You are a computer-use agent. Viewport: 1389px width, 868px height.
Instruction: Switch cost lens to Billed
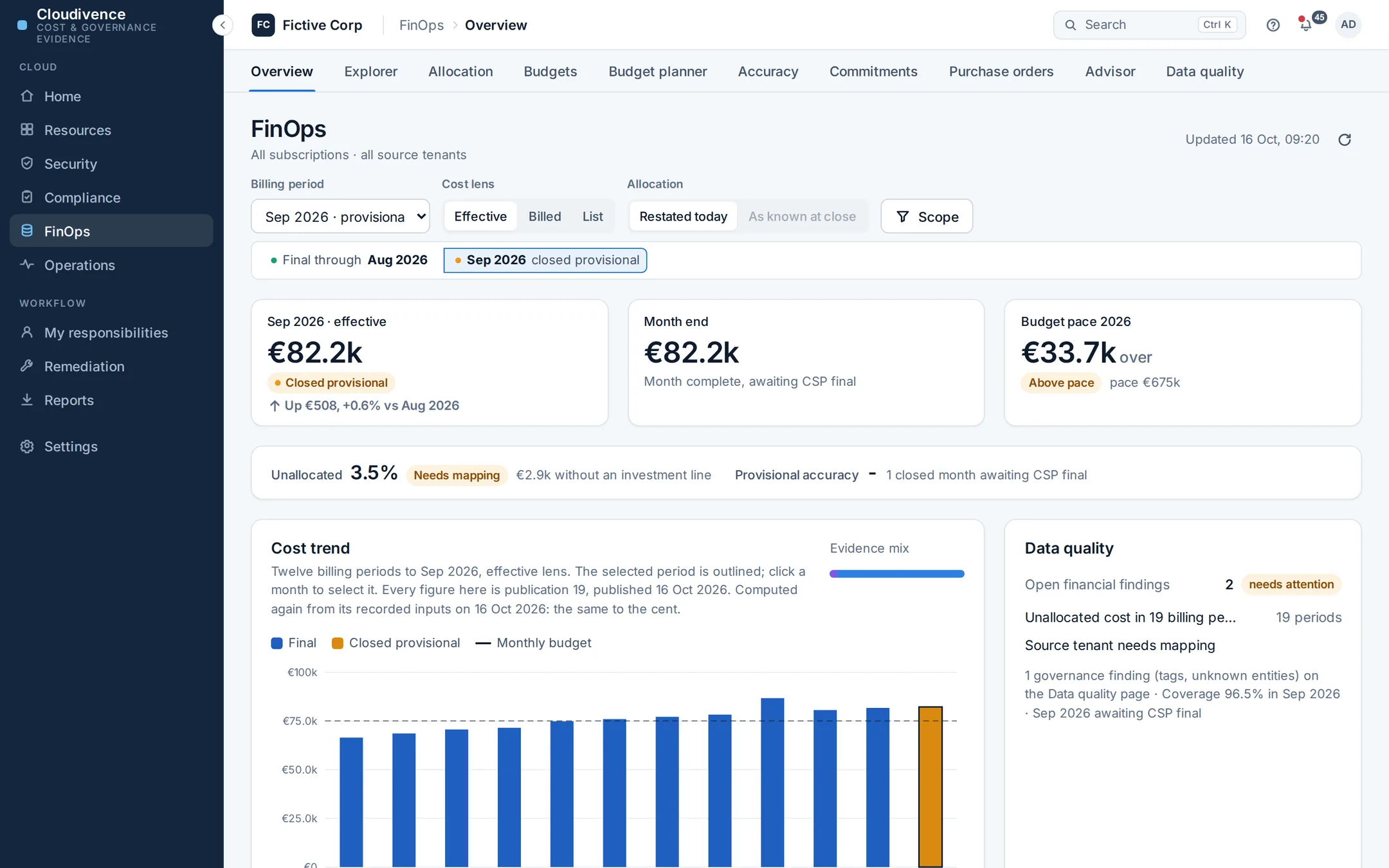coord(545,217)
